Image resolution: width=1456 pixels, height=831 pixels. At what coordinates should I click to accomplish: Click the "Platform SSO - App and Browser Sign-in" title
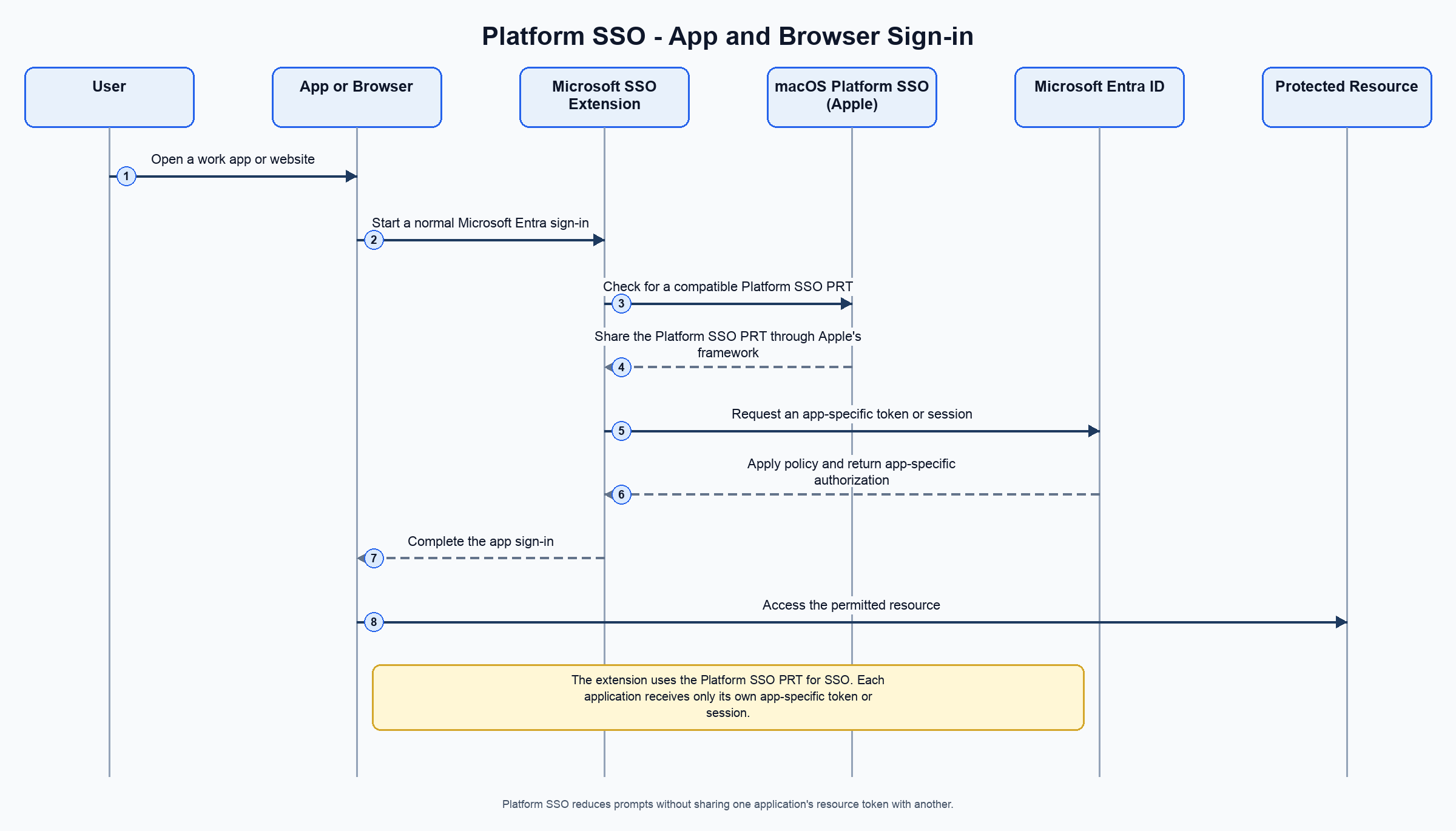click(727, 36)
